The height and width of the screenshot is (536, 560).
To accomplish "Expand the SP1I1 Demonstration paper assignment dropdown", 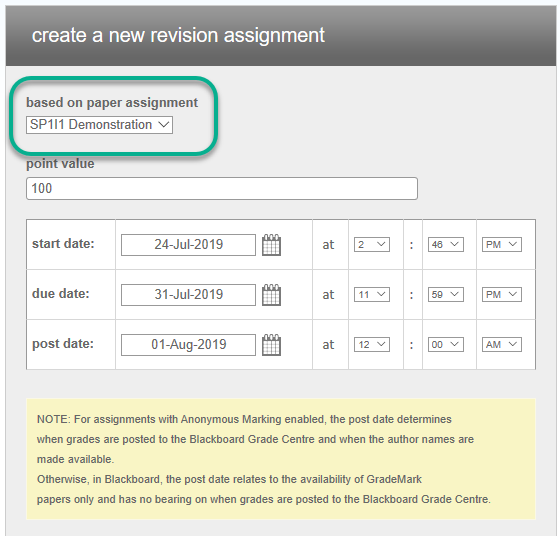I will 99,125.
